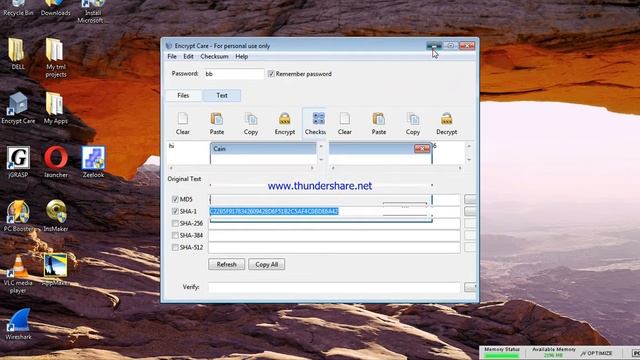
Task: Enable the SHA-256 checkbox
Action: [x=175, y=223]
